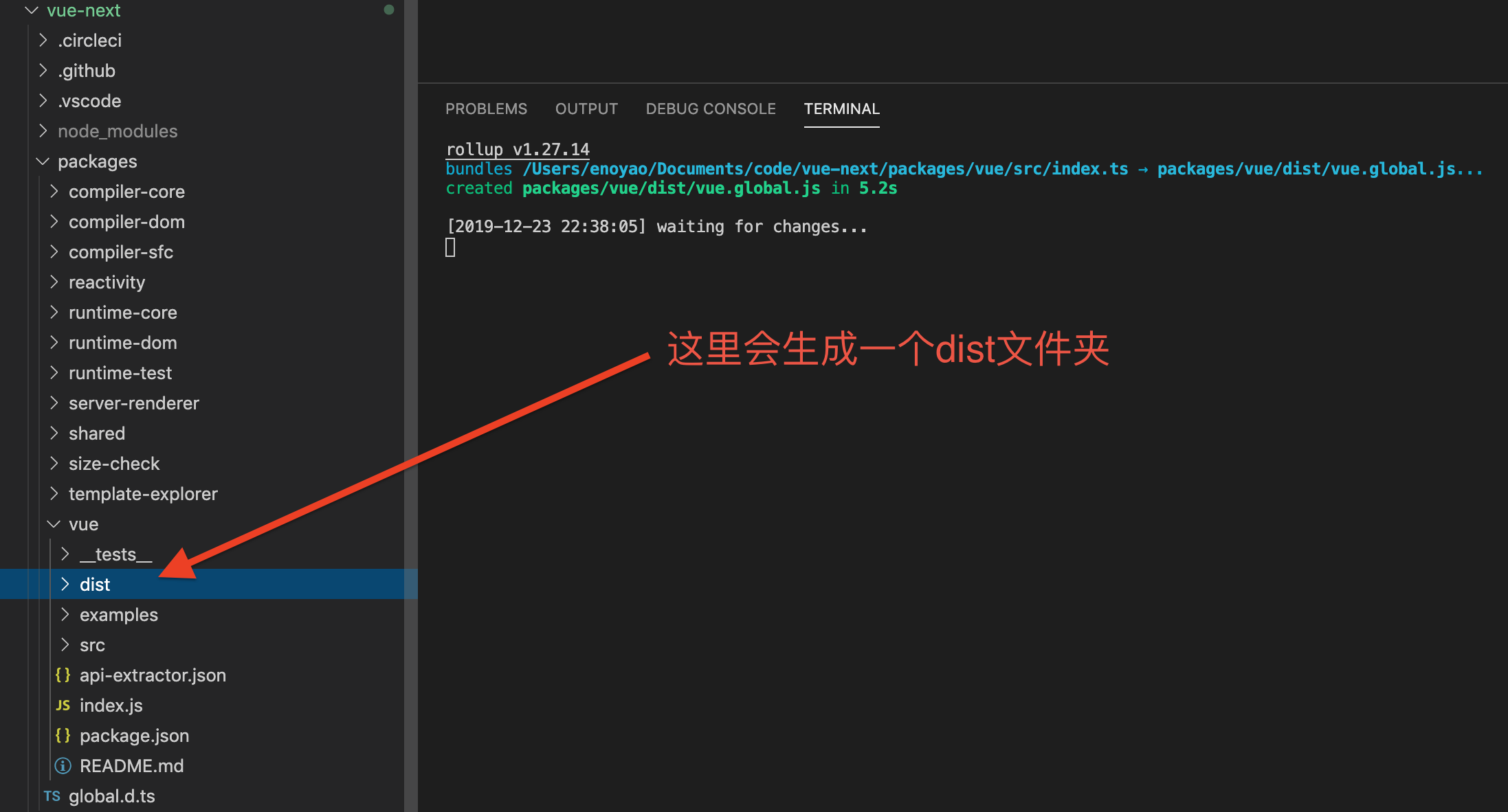Expand the template-explorer chevron
Image resolution: width=1508 pixels, height=812 pixels.
(x=54, y=494)
